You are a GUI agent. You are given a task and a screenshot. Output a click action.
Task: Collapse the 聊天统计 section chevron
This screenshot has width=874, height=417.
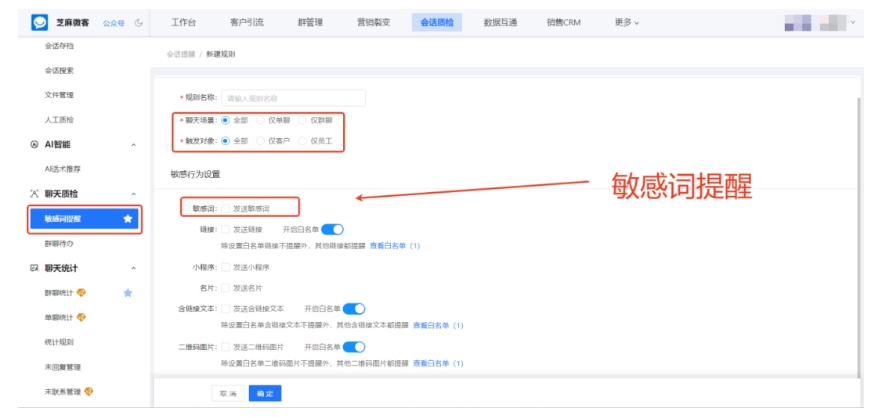(x=133, y=268)
